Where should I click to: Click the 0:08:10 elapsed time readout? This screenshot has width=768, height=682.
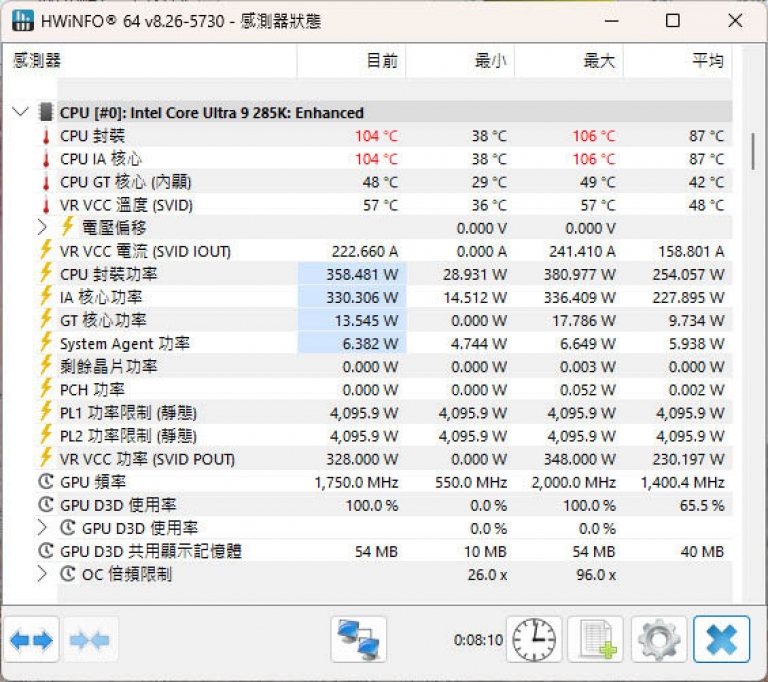pyautogui.click(x=478, y=640)
